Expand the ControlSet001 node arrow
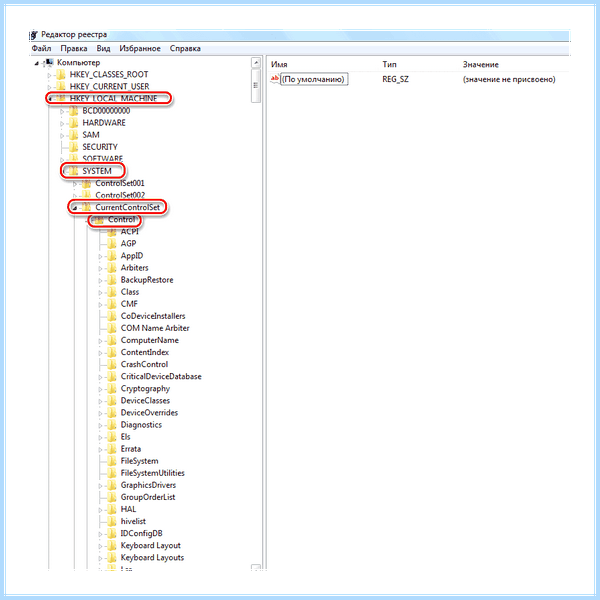The height and width of the screenshot is (600, 600). 75,184
